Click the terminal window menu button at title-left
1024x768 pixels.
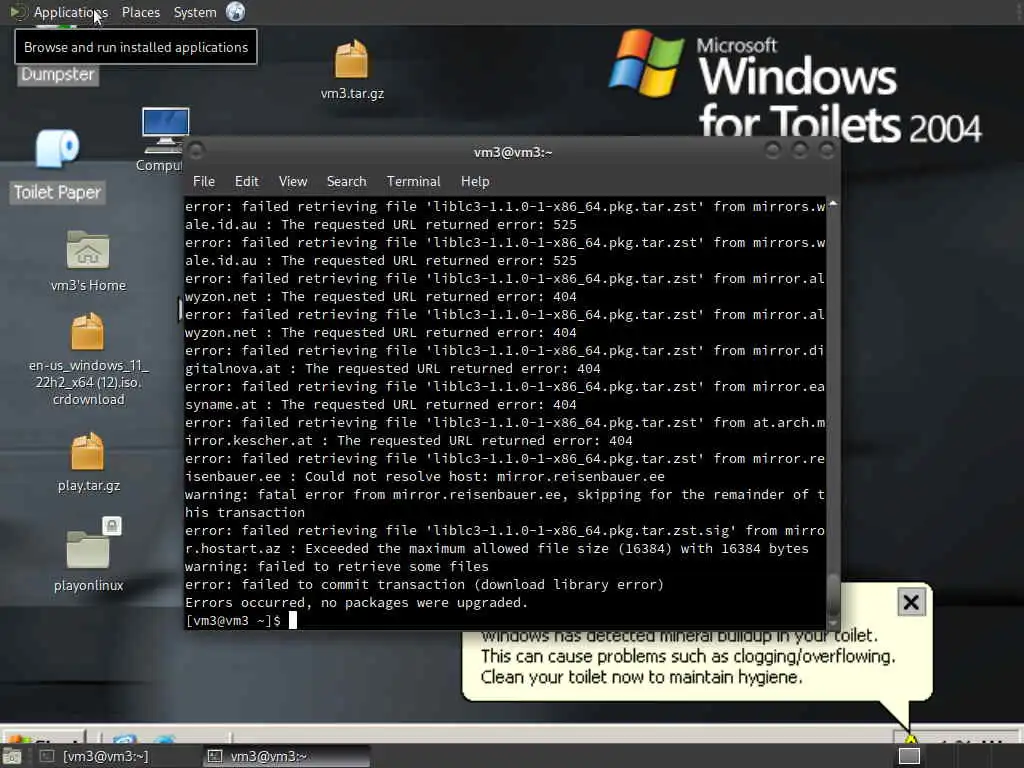pyautogui.click(x=195, y=152)
